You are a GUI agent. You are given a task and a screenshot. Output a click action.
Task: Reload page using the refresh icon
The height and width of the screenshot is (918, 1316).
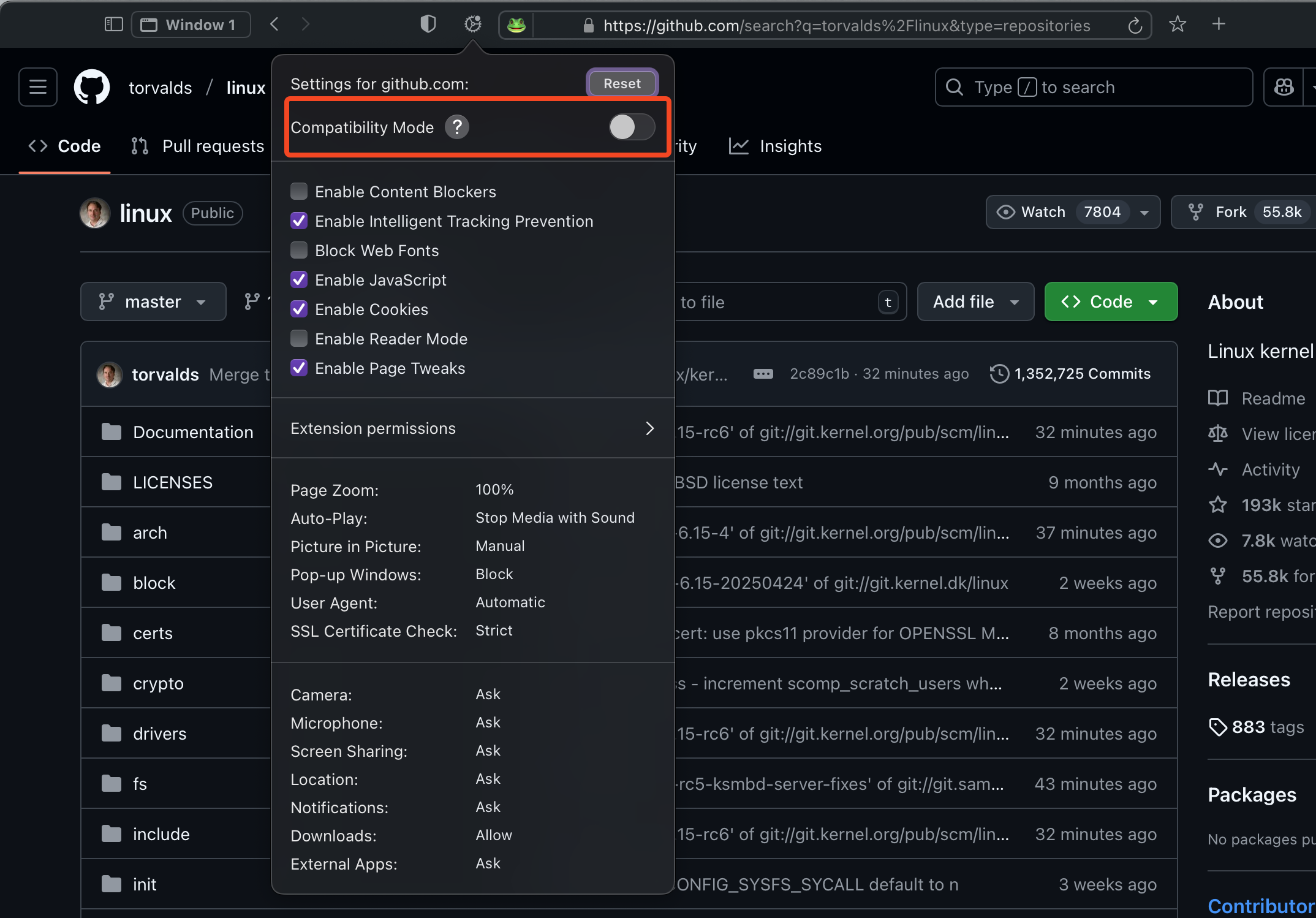pos(1135,25)
